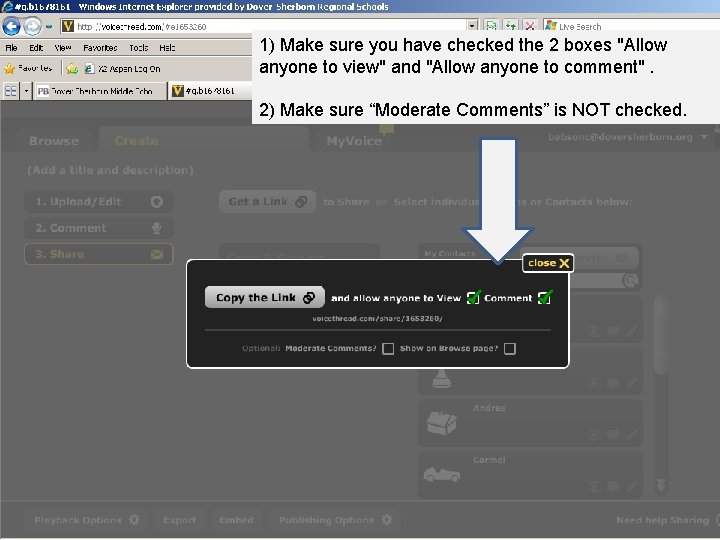Click the My Contacts heading
This screenshot has height=540, width=720.
tap(450, 253)
